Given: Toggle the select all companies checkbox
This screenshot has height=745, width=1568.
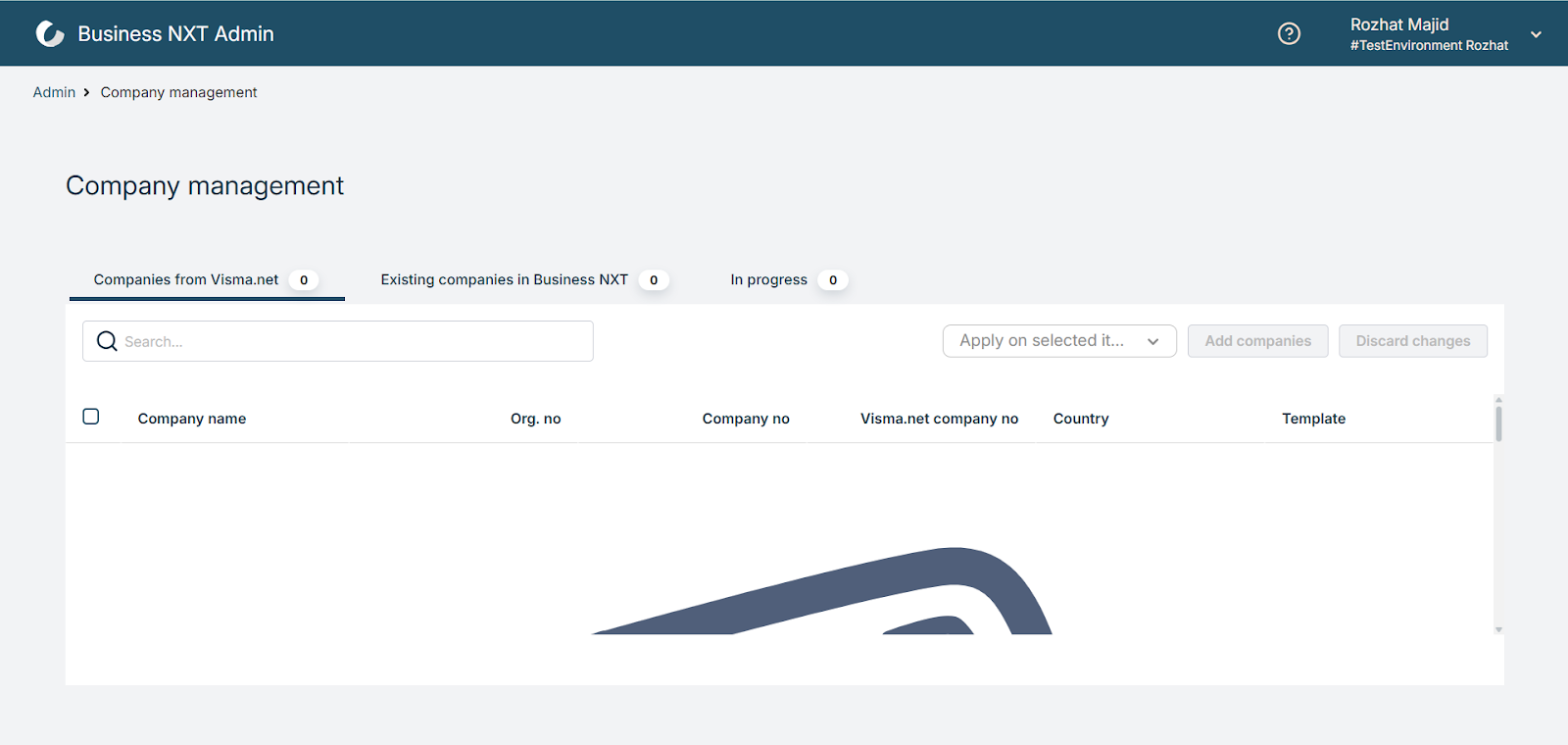Looking at the screenshot, I should [x=91, y=417].
